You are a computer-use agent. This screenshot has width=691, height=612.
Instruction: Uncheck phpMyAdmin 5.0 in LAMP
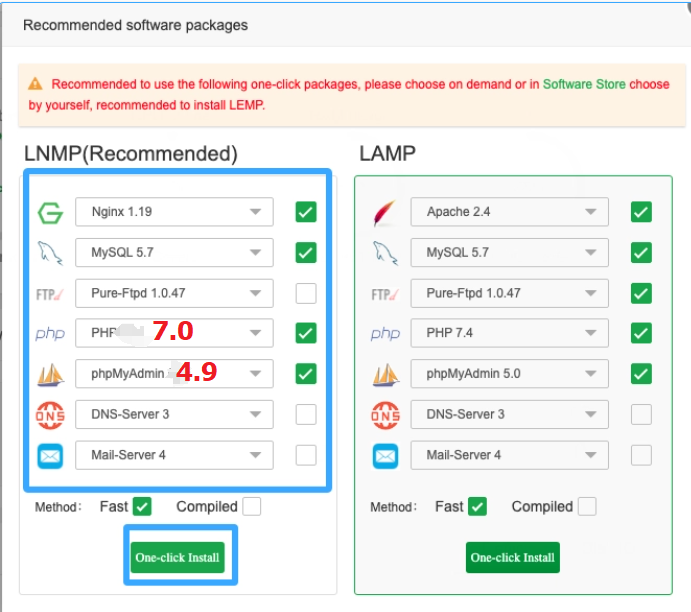coord(641,374)
